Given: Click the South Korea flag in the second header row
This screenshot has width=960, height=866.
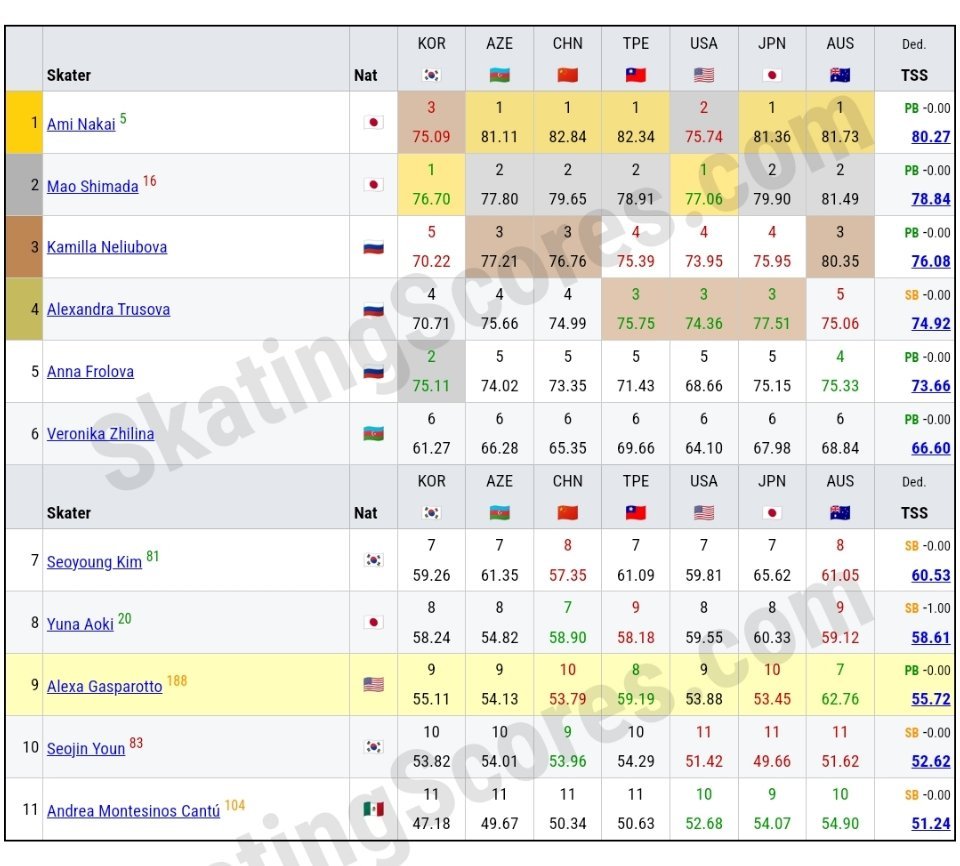Looking at the screenshot, I should pyautogui.click(x=431, y=513).
